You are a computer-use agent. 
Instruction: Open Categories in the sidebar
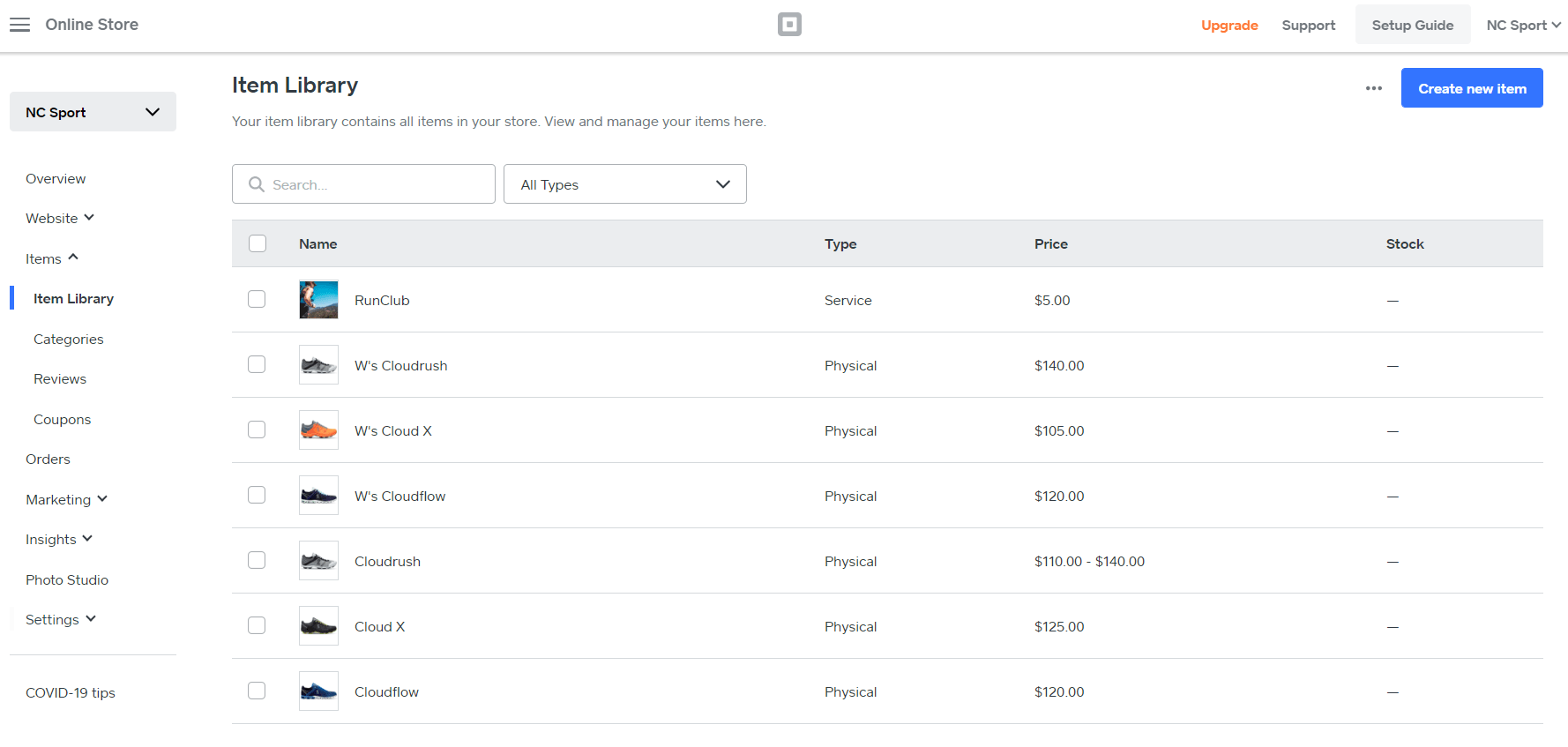pyautogui.click(x=68, y=339)
